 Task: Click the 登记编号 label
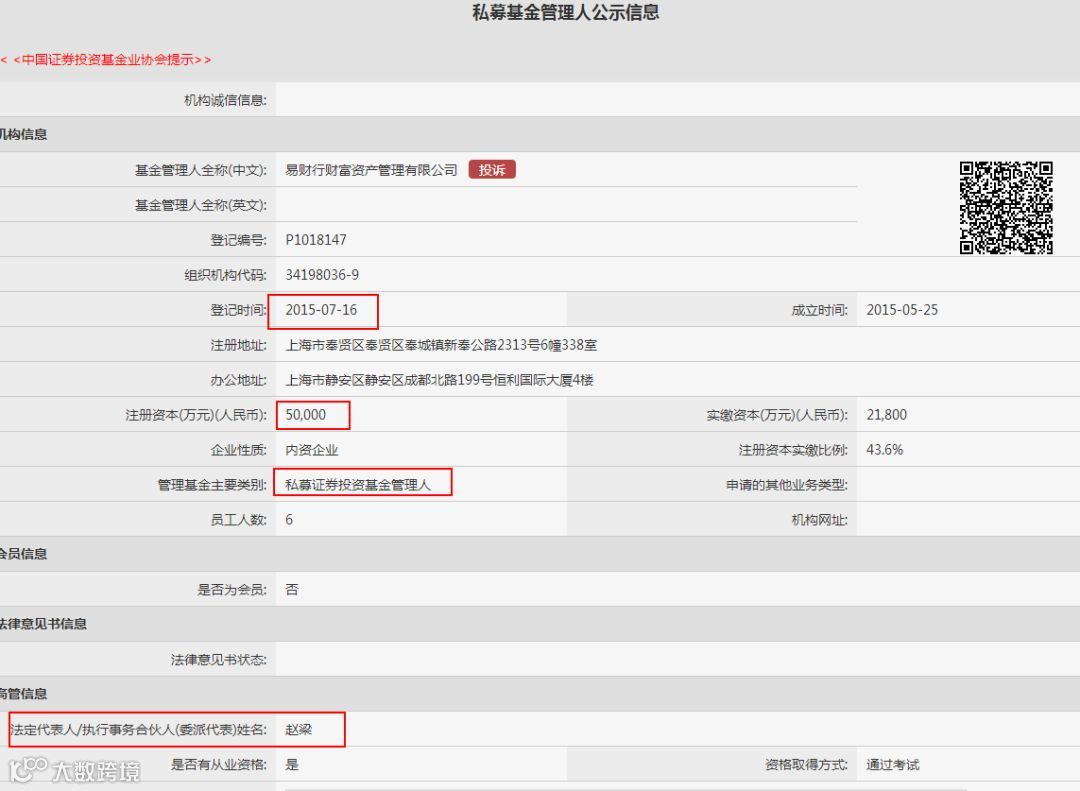(238, 240)
